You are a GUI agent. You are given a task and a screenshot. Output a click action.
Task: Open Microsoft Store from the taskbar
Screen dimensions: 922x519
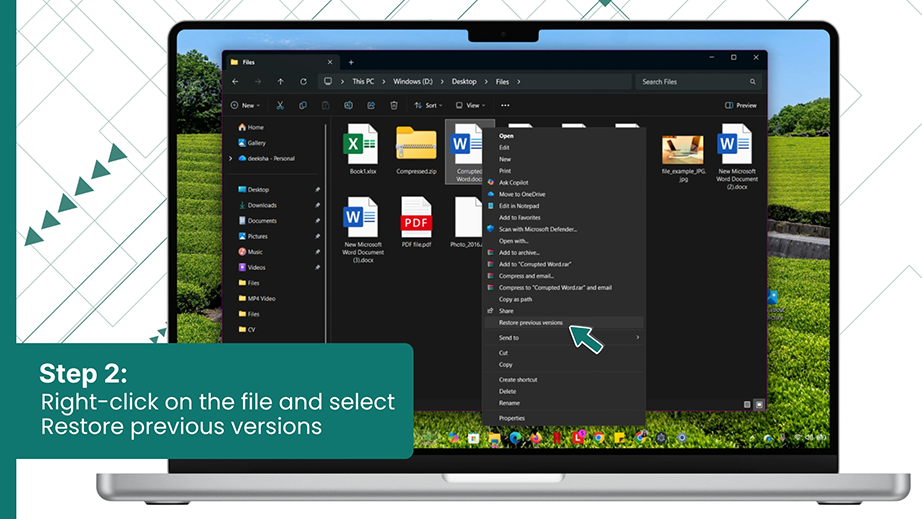(x=473, y=438)
